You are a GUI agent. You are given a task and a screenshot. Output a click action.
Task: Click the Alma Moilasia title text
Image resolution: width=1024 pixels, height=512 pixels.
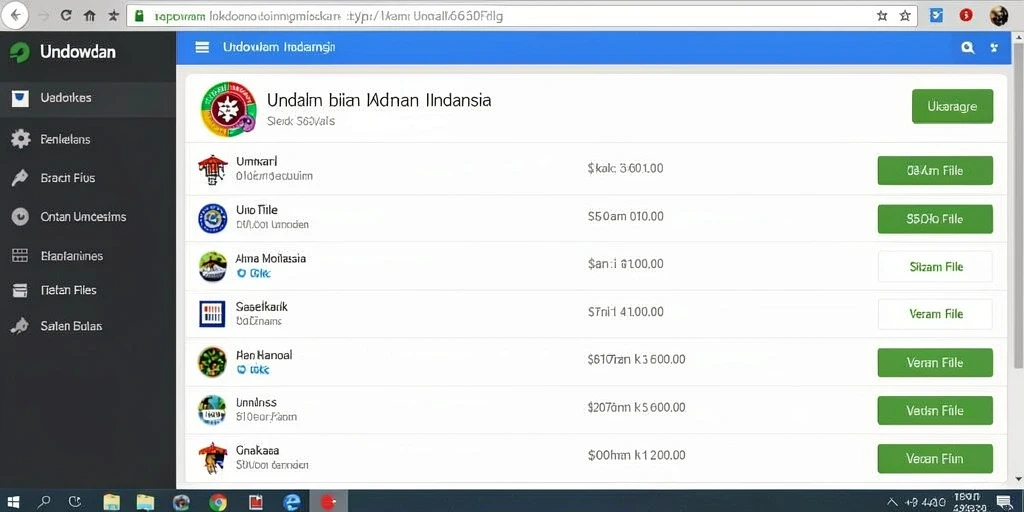[x=270, y=259]
